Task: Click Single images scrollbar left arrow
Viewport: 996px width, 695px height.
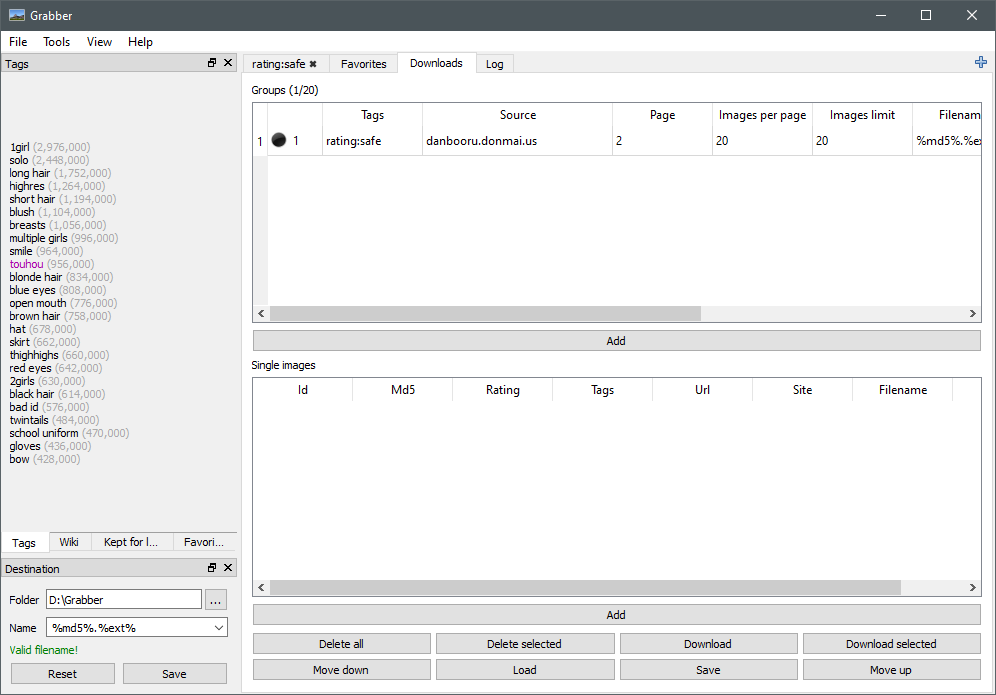Action: coord(261,588)
